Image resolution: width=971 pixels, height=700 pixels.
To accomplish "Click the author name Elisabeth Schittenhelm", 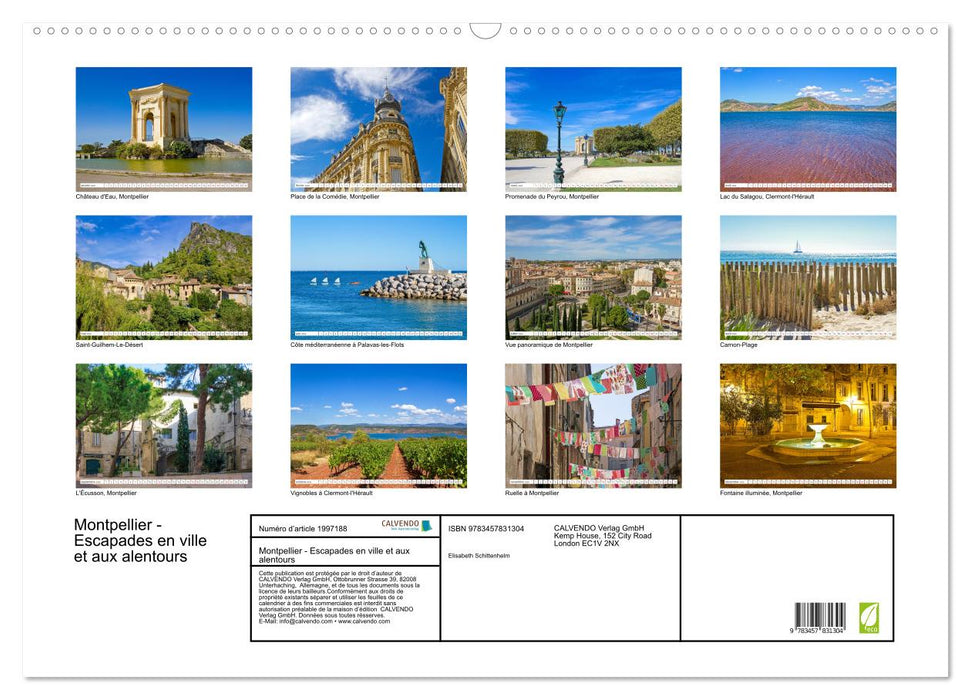I will coord(480,555).
